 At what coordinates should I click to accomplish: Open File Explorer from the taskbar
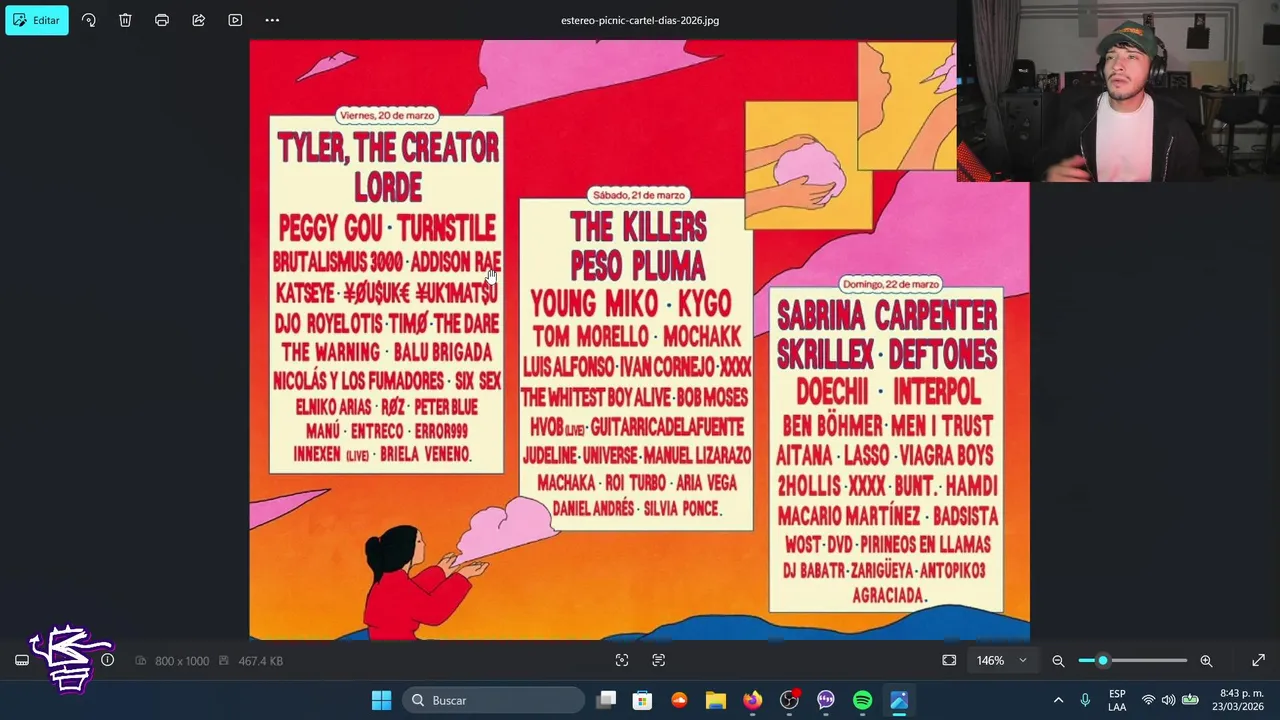click(x=716, y=700)
